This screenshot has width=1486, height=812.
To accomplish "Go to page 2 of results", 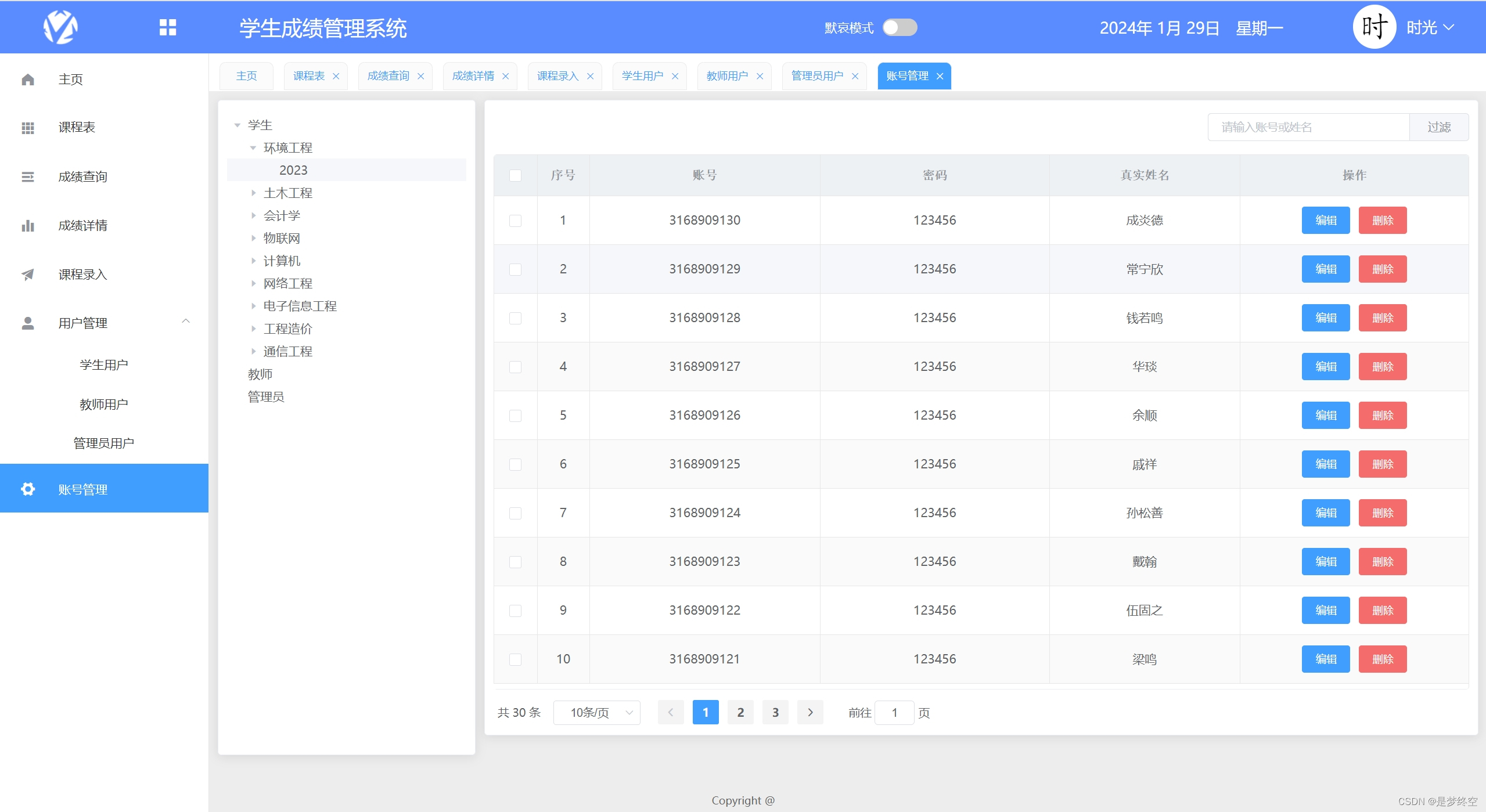I will tap(740, 713).
